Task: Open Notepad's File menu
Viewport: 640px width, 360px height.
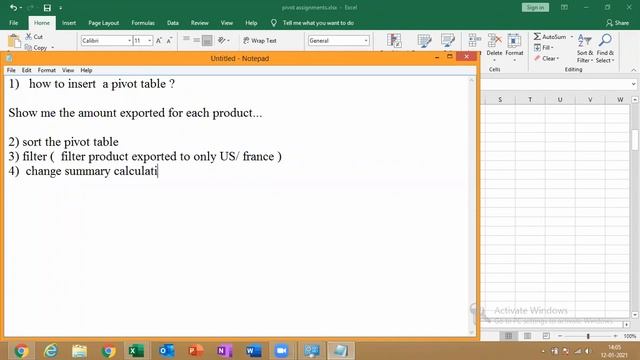Action: [11, 70]
